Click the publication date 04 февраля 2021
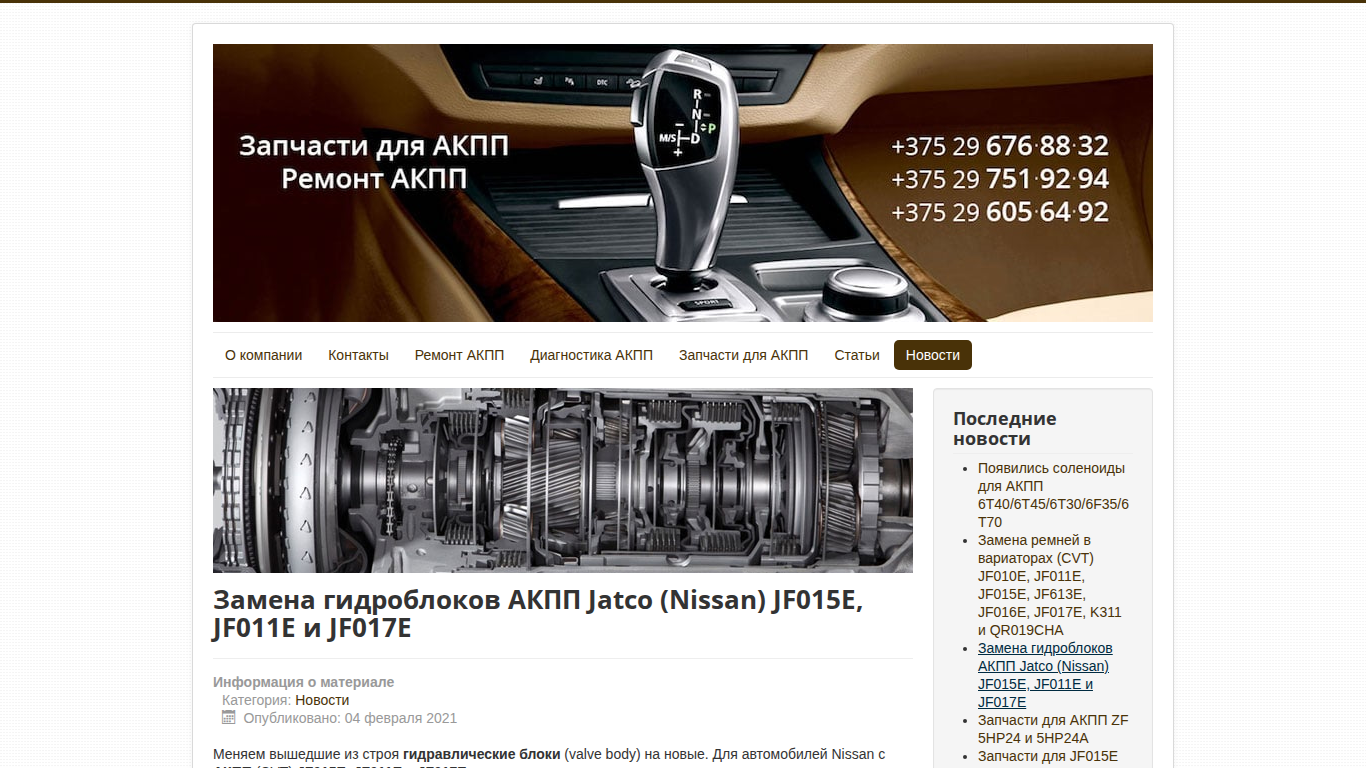 point(401,718)
